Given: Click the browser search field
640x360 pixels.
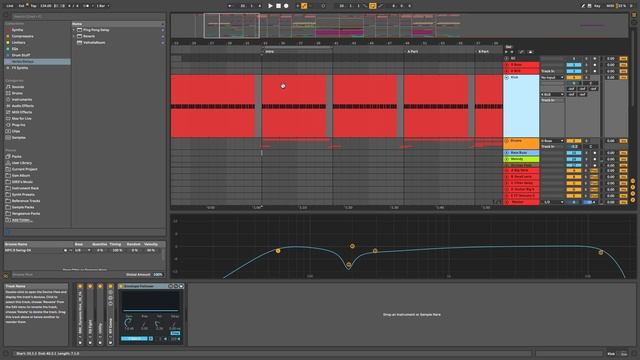Looking at the screenshot, I should 88,16.
